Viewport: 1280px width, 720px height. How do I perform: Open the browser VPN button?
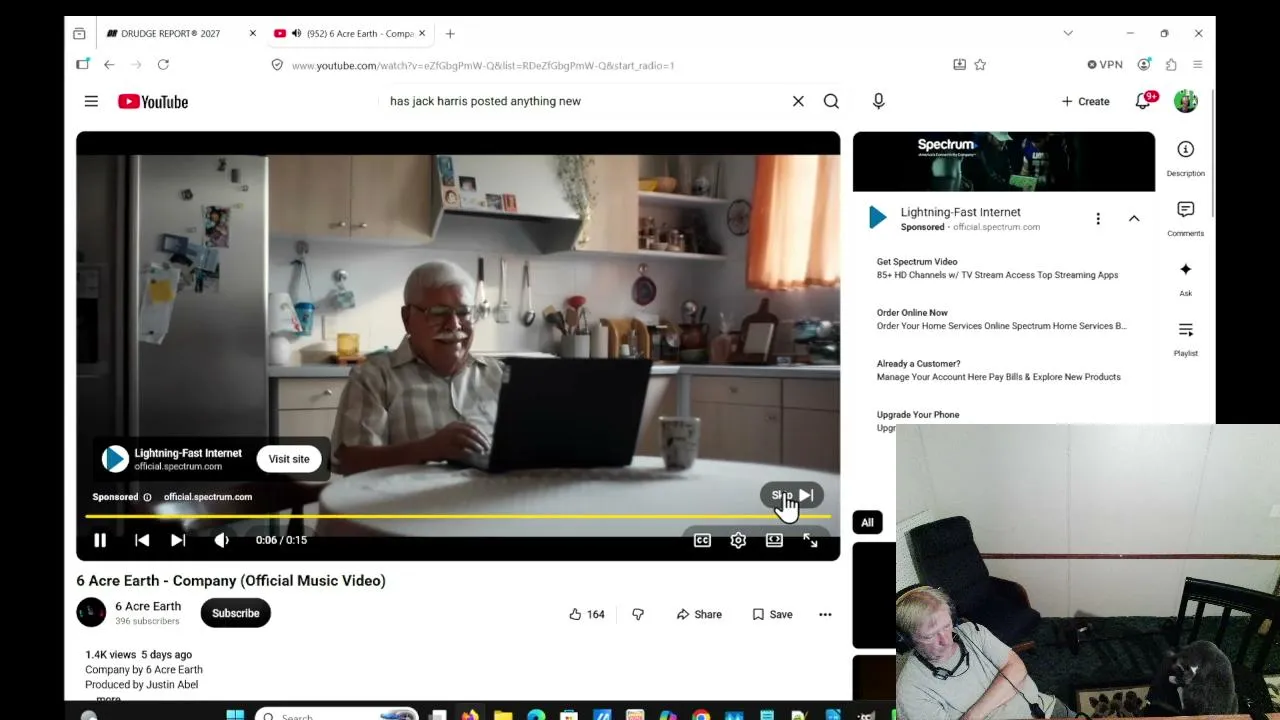click(1105, 65)
